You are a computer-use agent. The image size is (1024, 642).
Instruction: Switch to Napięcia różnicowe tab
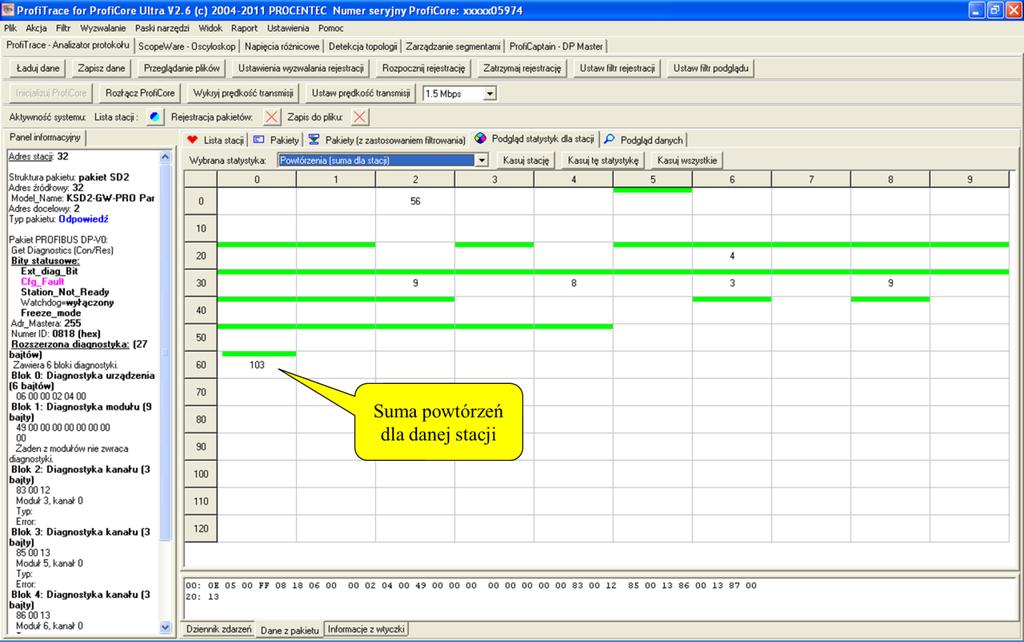[x=282, y=46]
